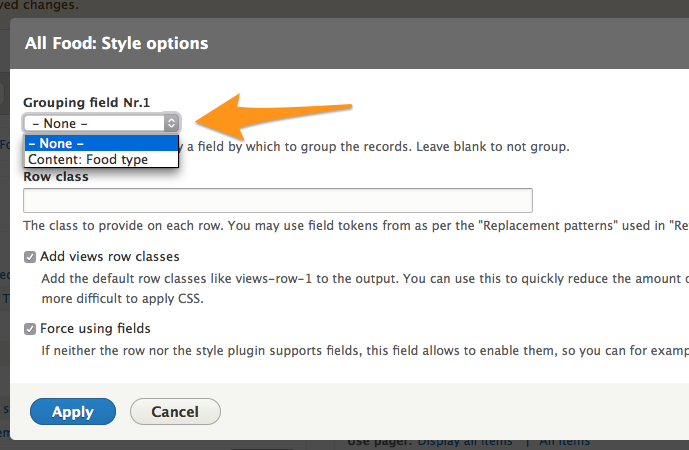Viewport: 689px width, 450px height.
Task: Click the "Row class" field label
Action: coord(56,177)
